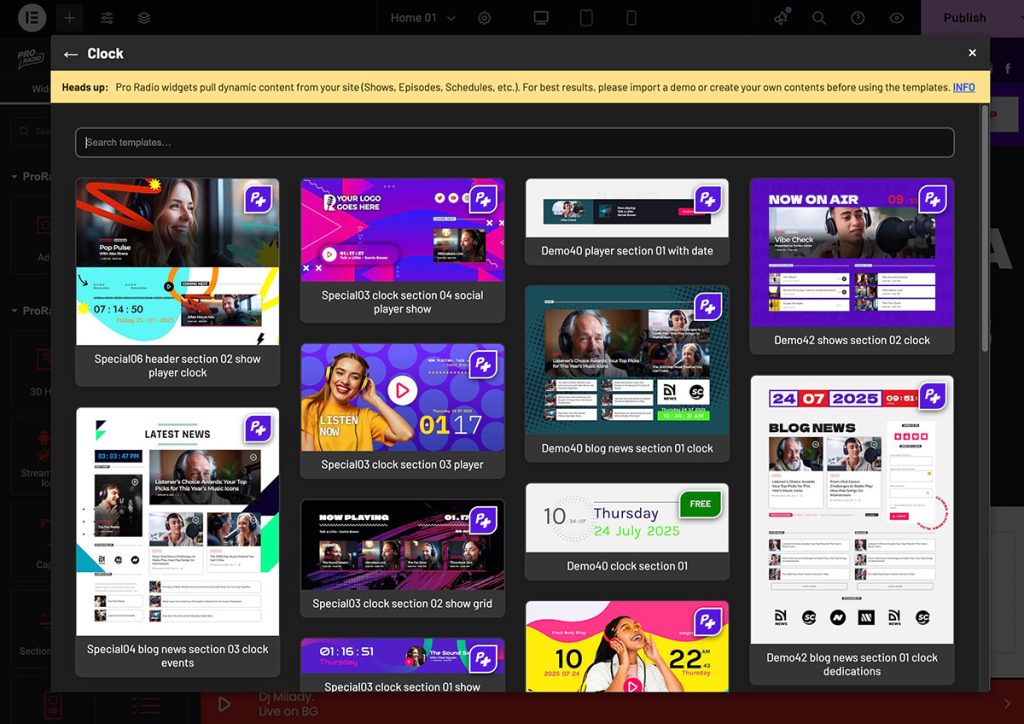Switch to desktop responsive view
Image resolution: width=1024 pixels, height=724 pixels.
coord(541,18)
